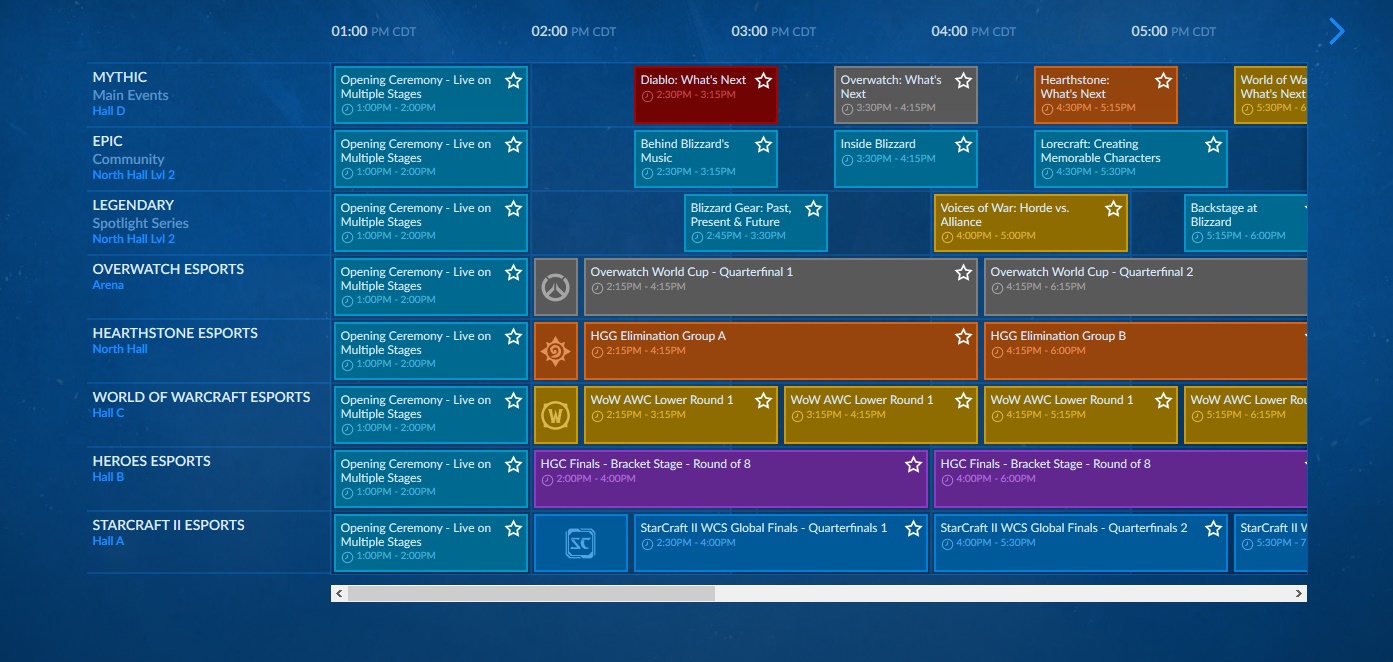Screen dimensions: 1393x662
Task: Click the Overwatch logo icon
Action: pos(556,287)
